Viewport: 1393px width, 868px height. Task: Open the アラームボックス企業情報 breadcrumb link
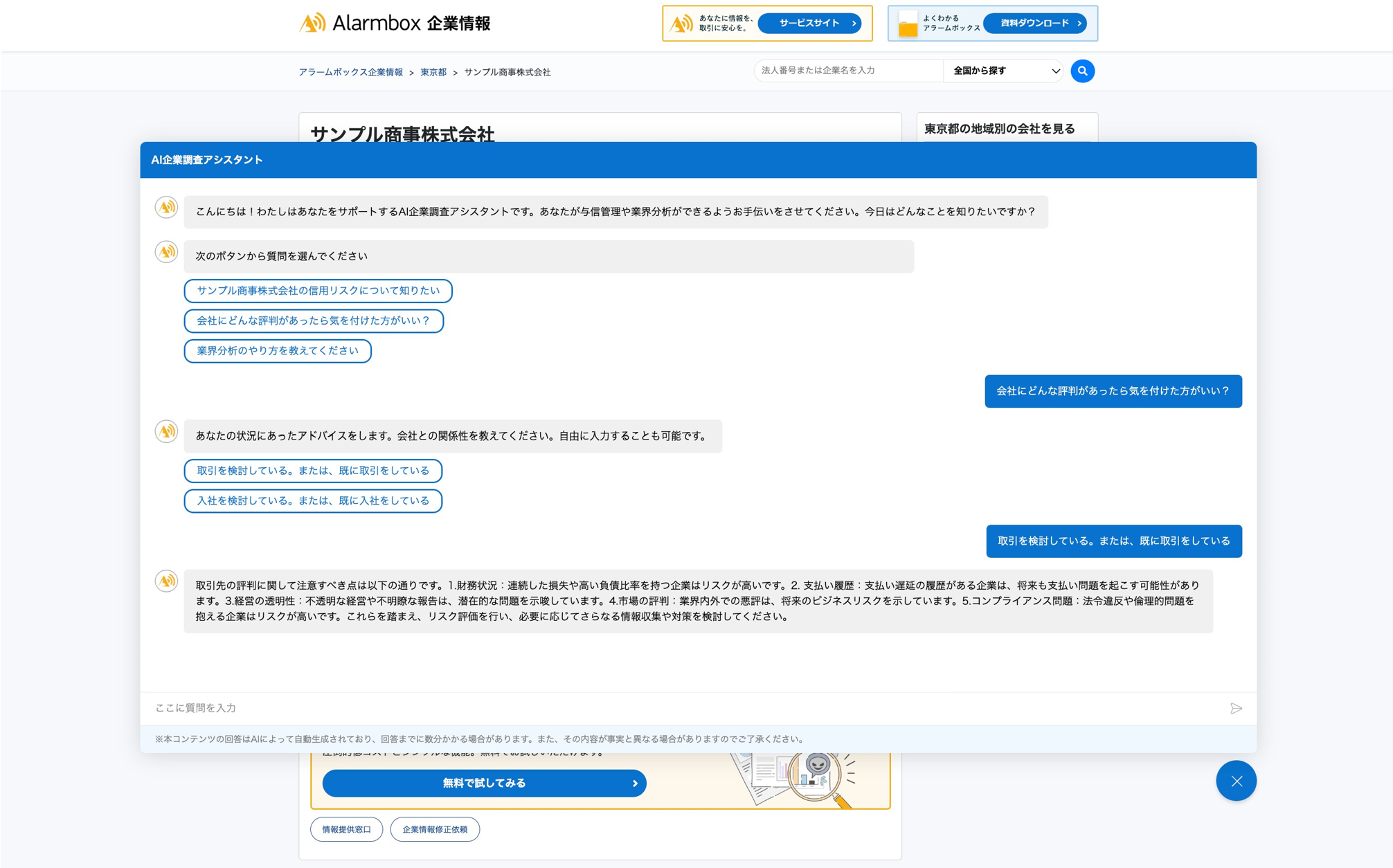tap(352, 71)
